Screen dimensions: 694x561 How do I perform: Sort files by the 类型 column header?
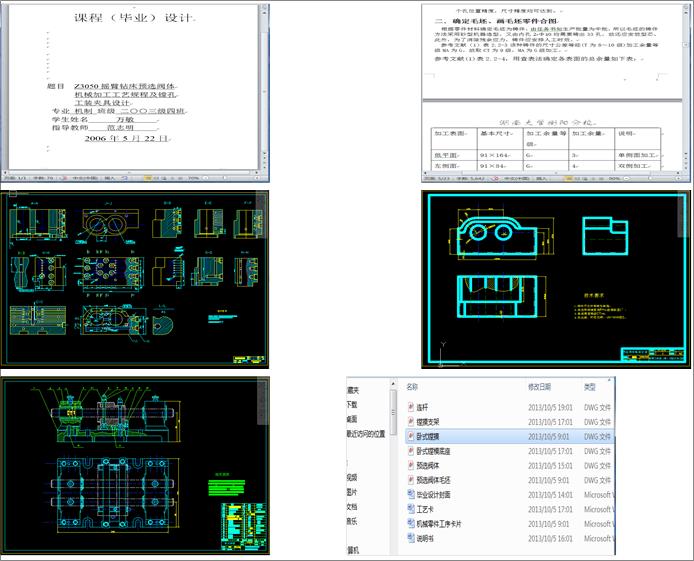tap(590, 387)
